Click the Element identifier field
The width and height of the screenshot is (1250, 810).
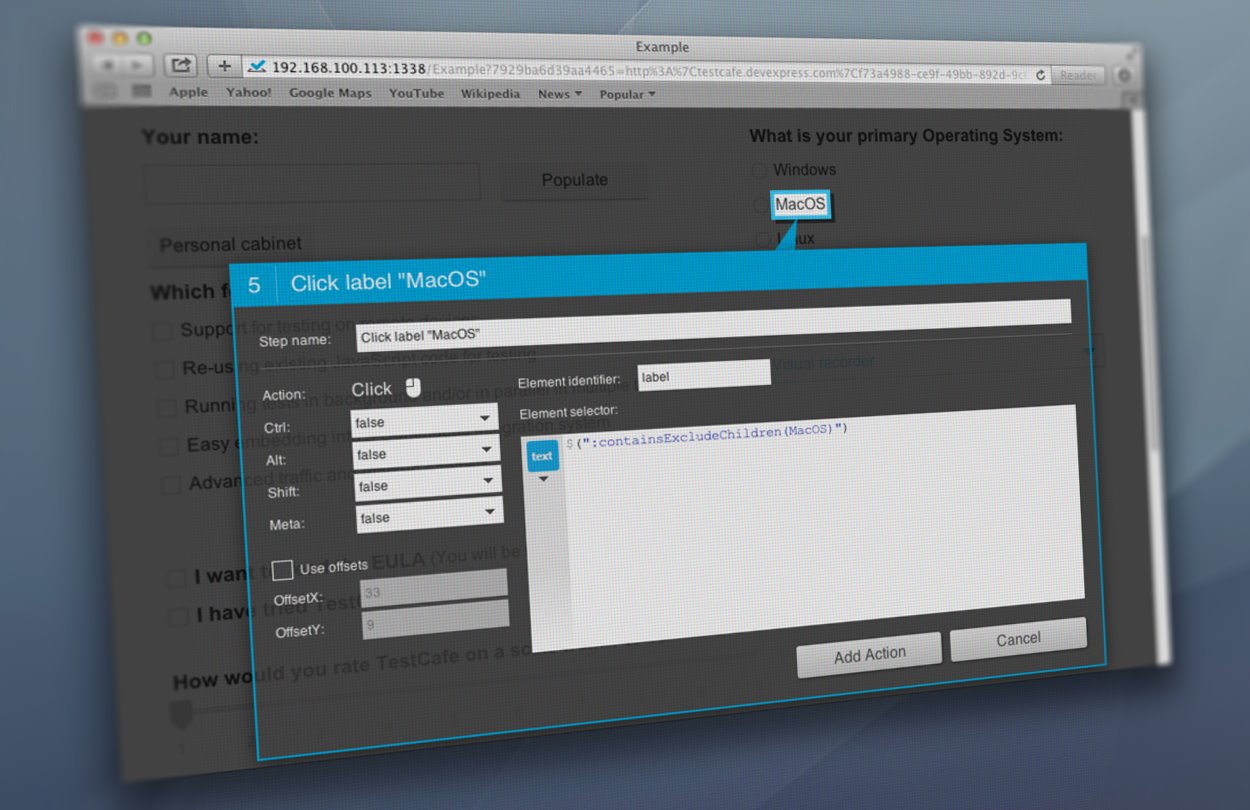704,375
